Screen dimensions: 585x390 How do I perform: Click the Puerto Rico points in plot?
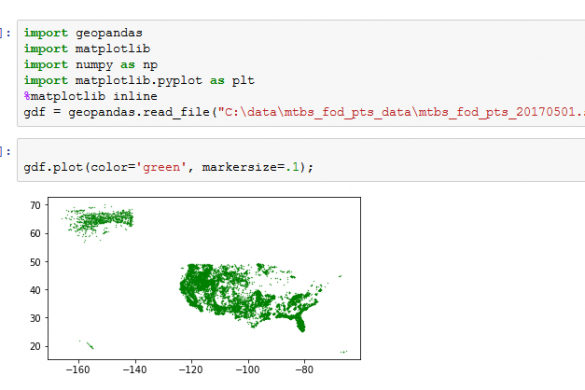click(x=344, y=352)
